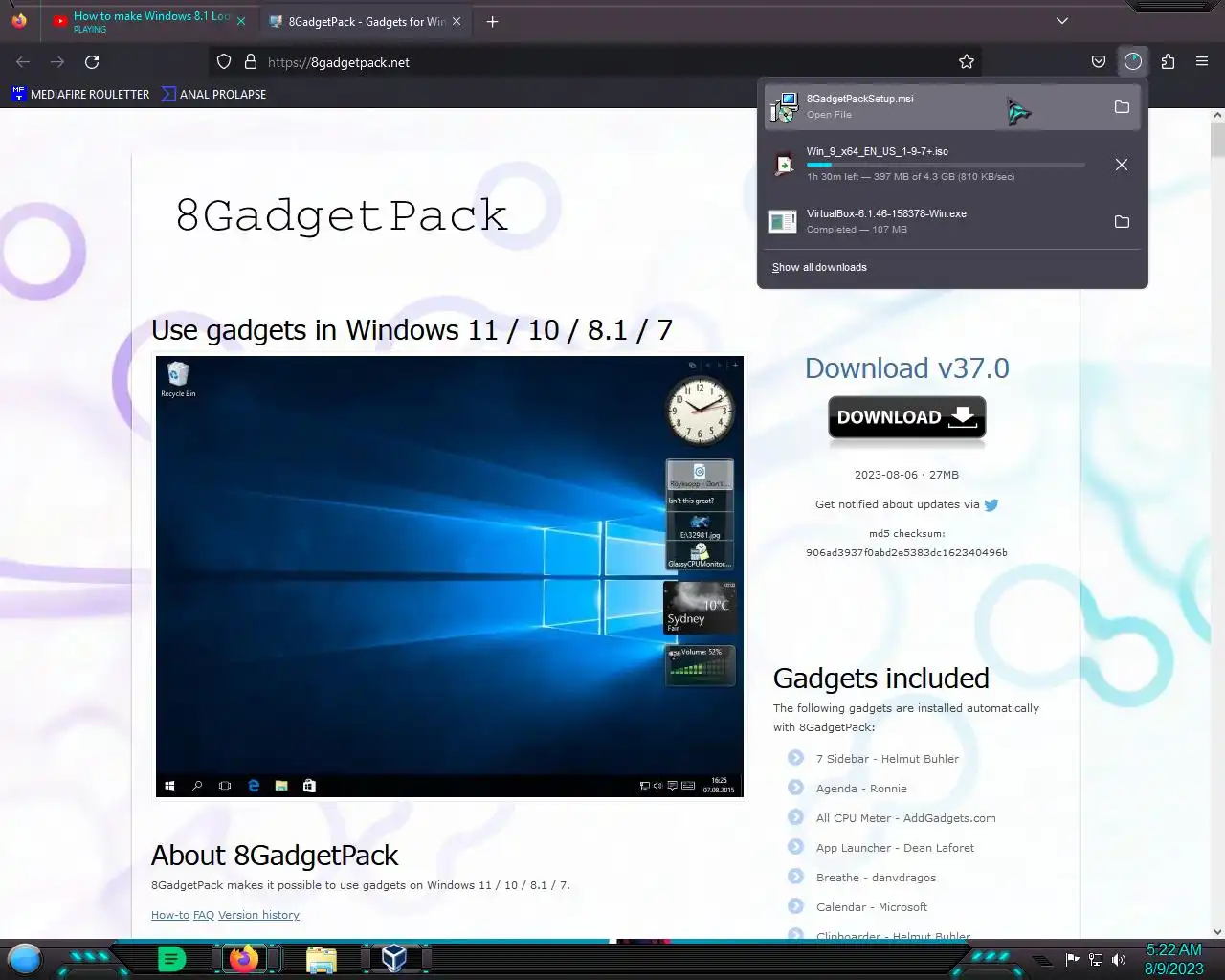Viewport: 1225px width, 980px height.
Task: Click the Download v37.0 heading link
Action: 906,368
